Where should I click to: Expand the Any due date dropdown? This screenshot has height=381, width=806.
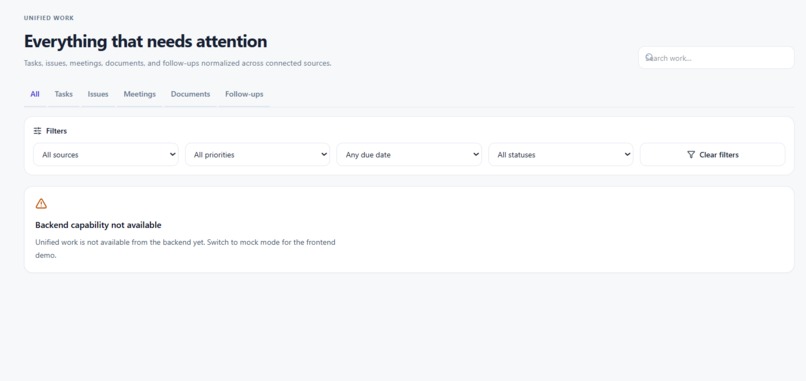coord(409,154)
